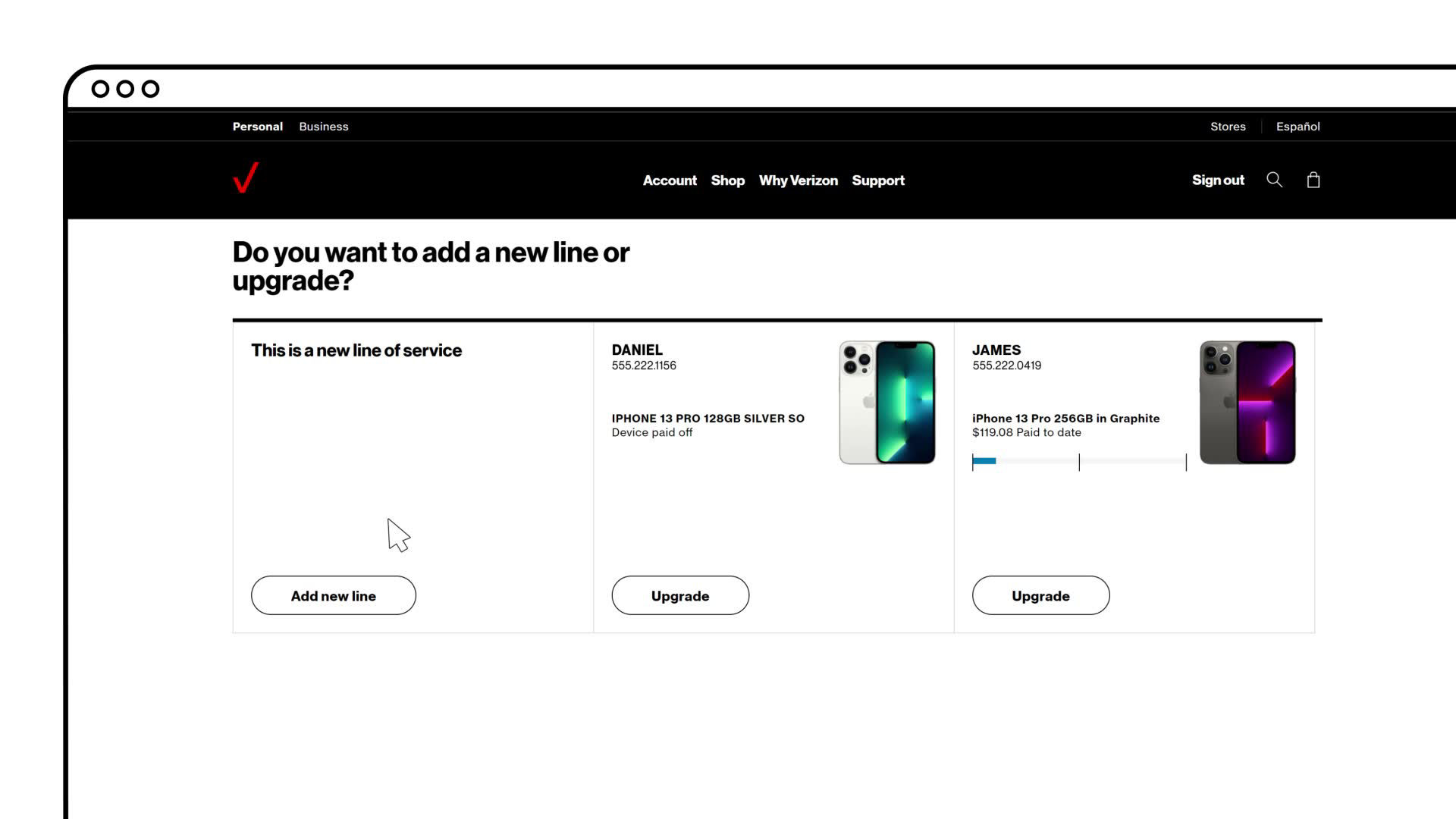This screenshot has width=1456, height=819.
Task: Click Daniel's phone number 555.222.1156
Action: coord(643,365)
